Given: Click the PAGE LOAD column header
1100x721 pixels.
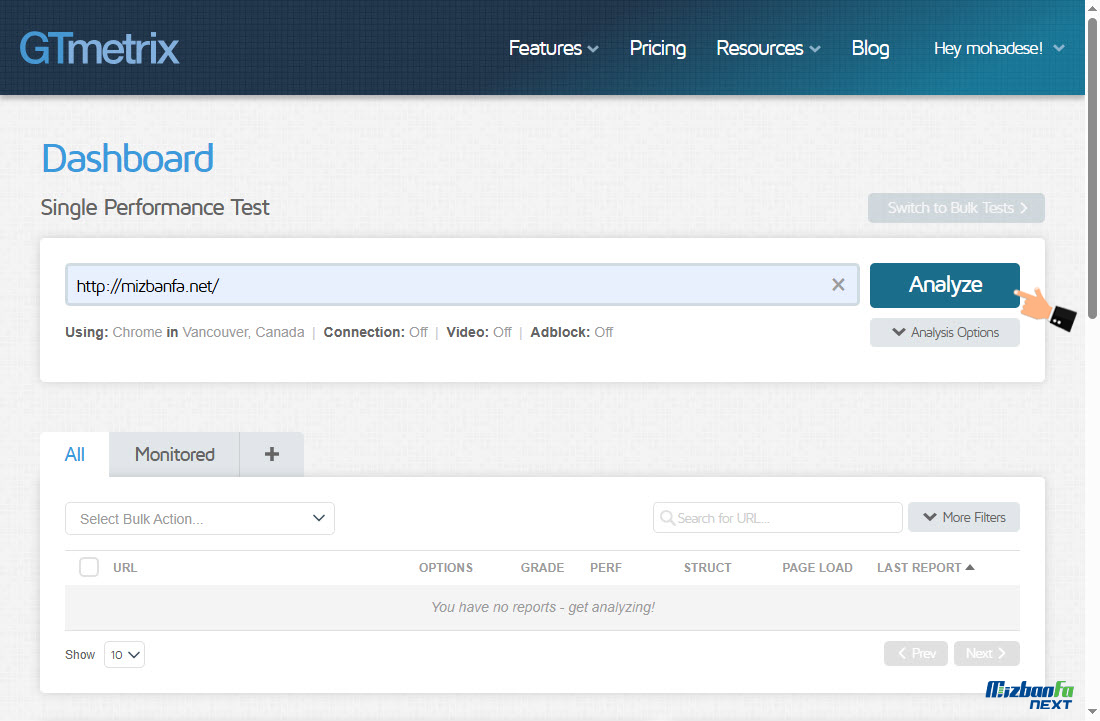Looking at the screenshot, I should 817,567.
